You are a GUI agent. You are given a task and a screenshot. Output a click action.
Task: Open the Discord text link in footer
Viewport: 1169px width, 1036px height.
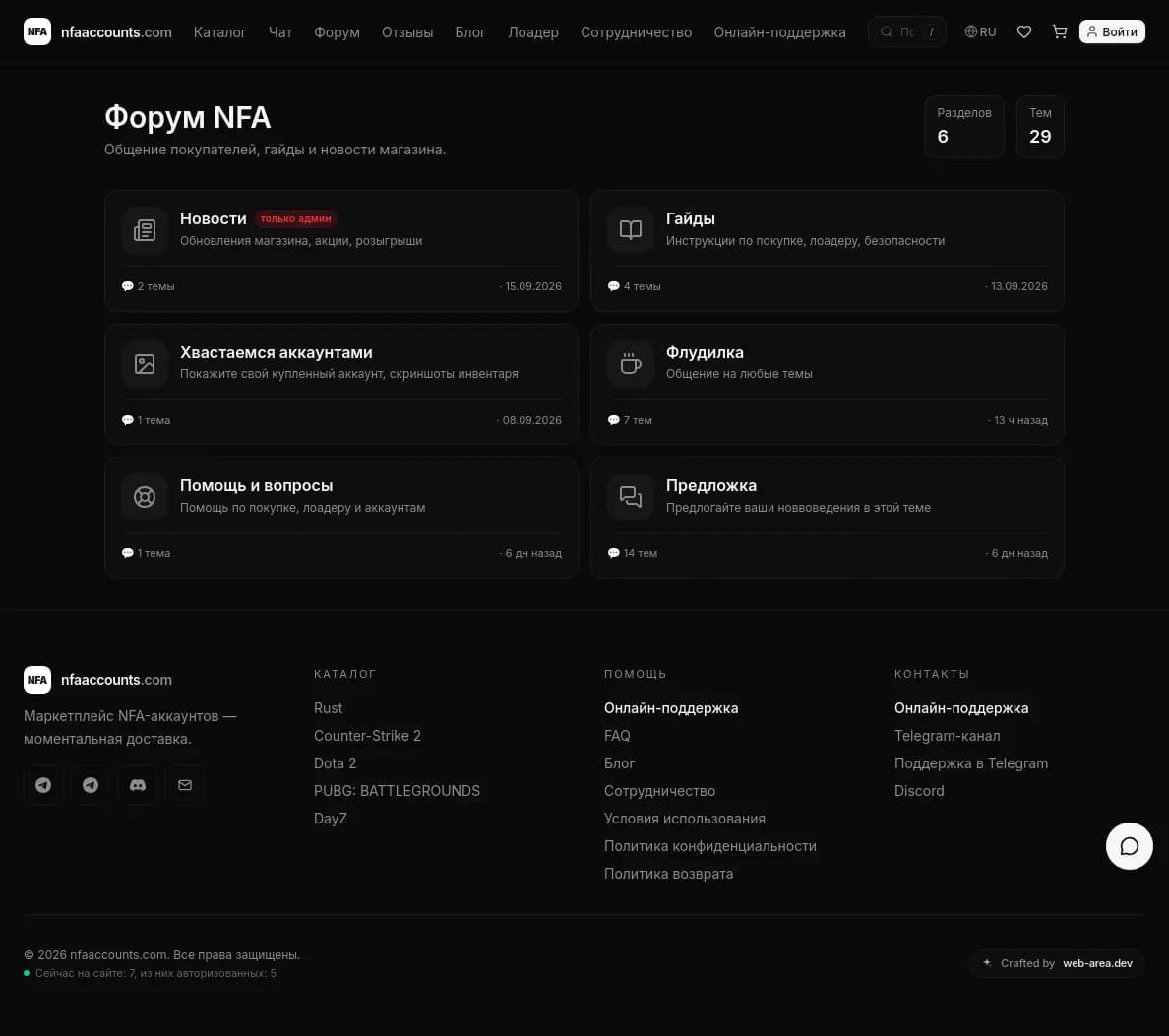pos(918,791)
